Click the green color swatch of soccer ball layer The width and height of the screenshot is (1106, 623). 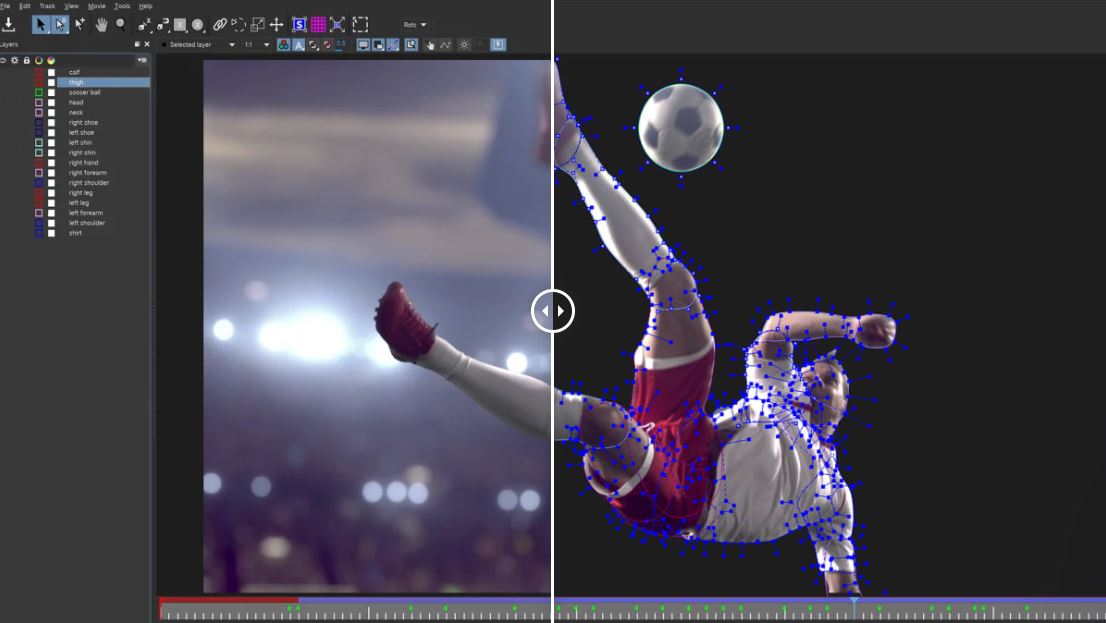[39, 92]
